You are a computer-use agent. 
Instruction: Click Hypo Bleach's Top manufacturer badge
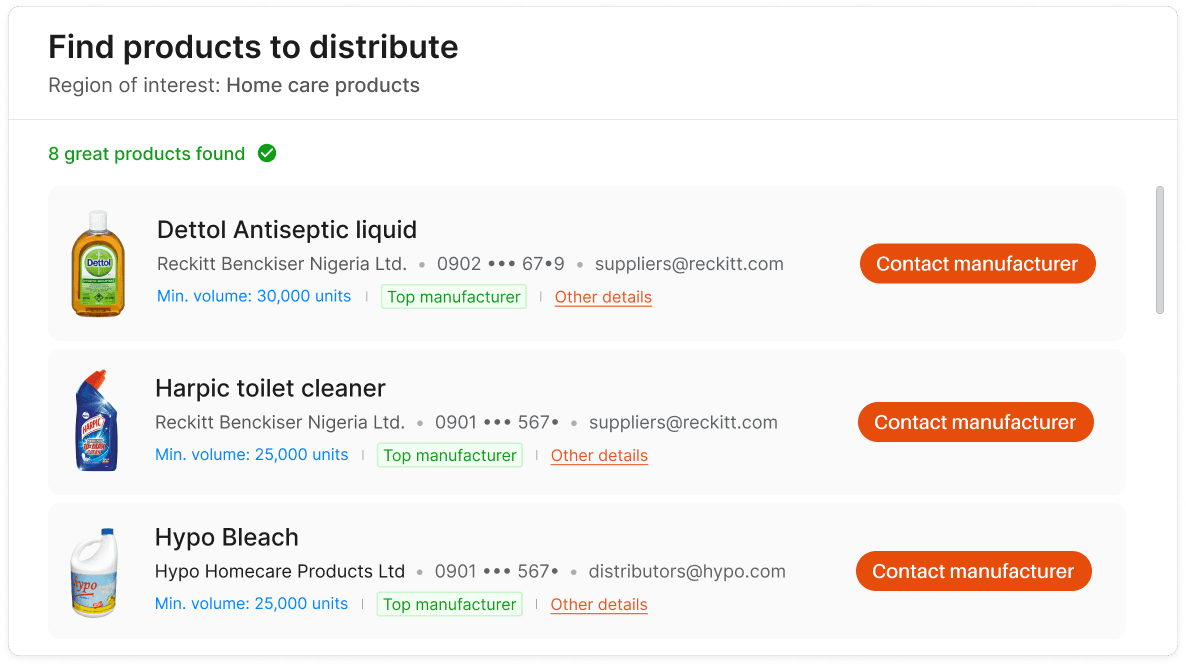450,604
